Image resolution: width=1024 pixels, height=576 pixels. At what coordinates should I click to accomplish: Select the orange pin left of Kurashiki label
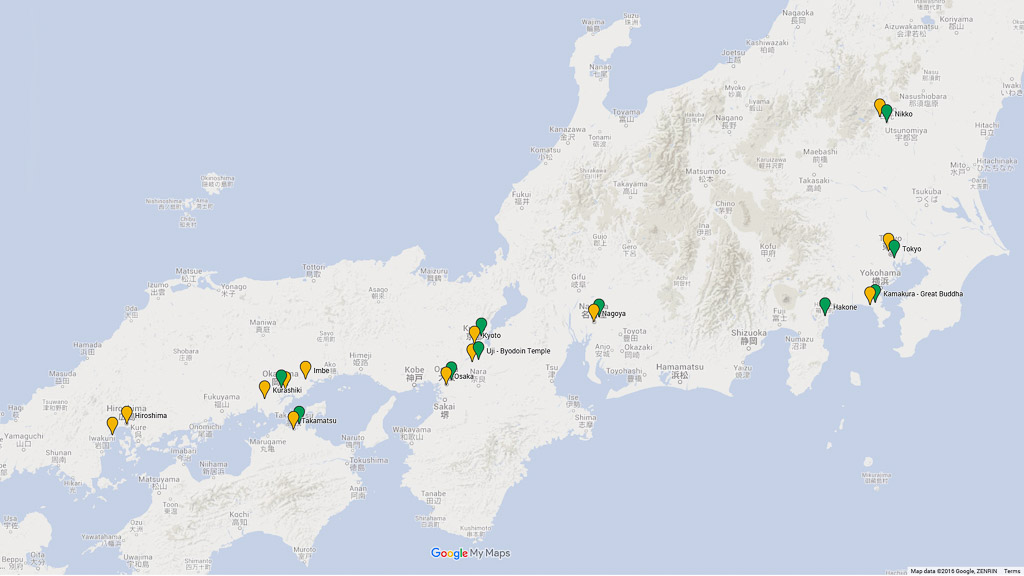pyautogui.click(x=264, y=388)
